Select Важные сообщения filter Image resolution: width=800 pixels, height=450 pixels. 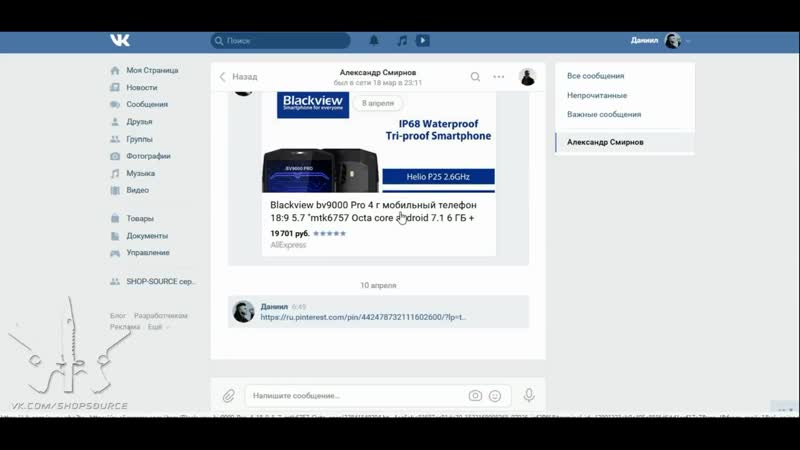point(604,114)
